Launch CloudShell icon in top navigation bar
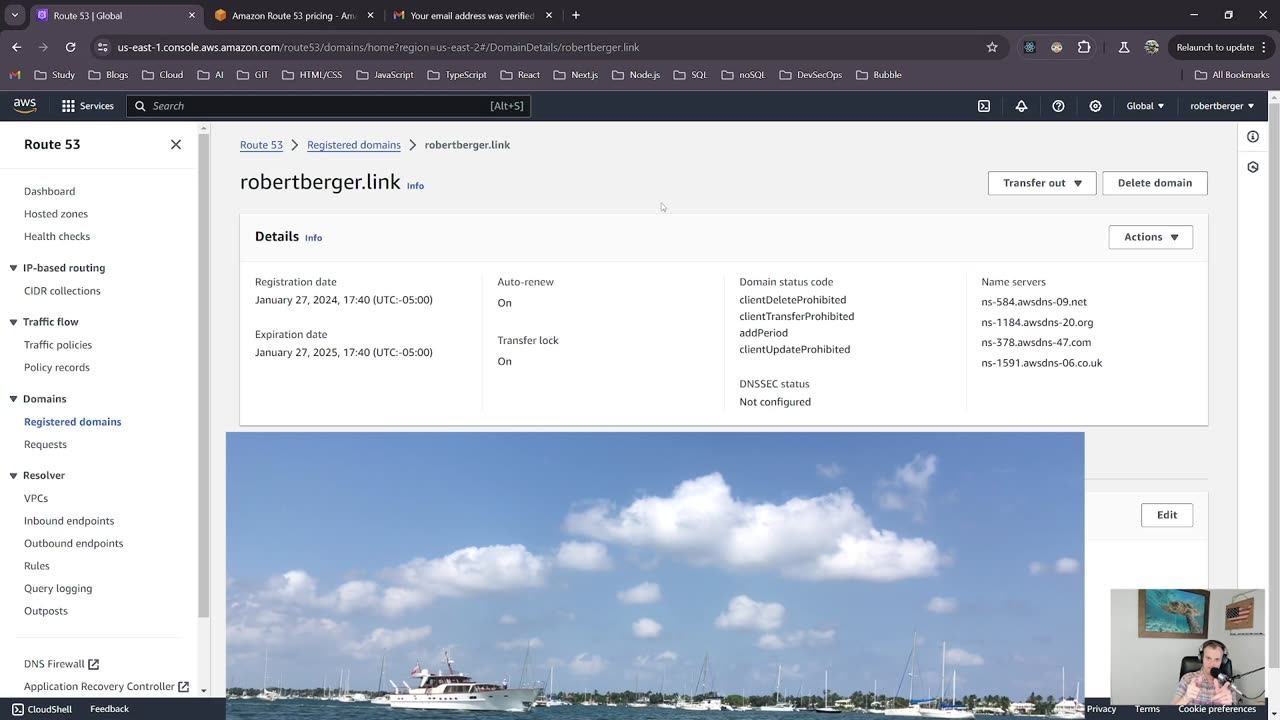The height and width of the screenshot is (720, 1280). point(984,106)
